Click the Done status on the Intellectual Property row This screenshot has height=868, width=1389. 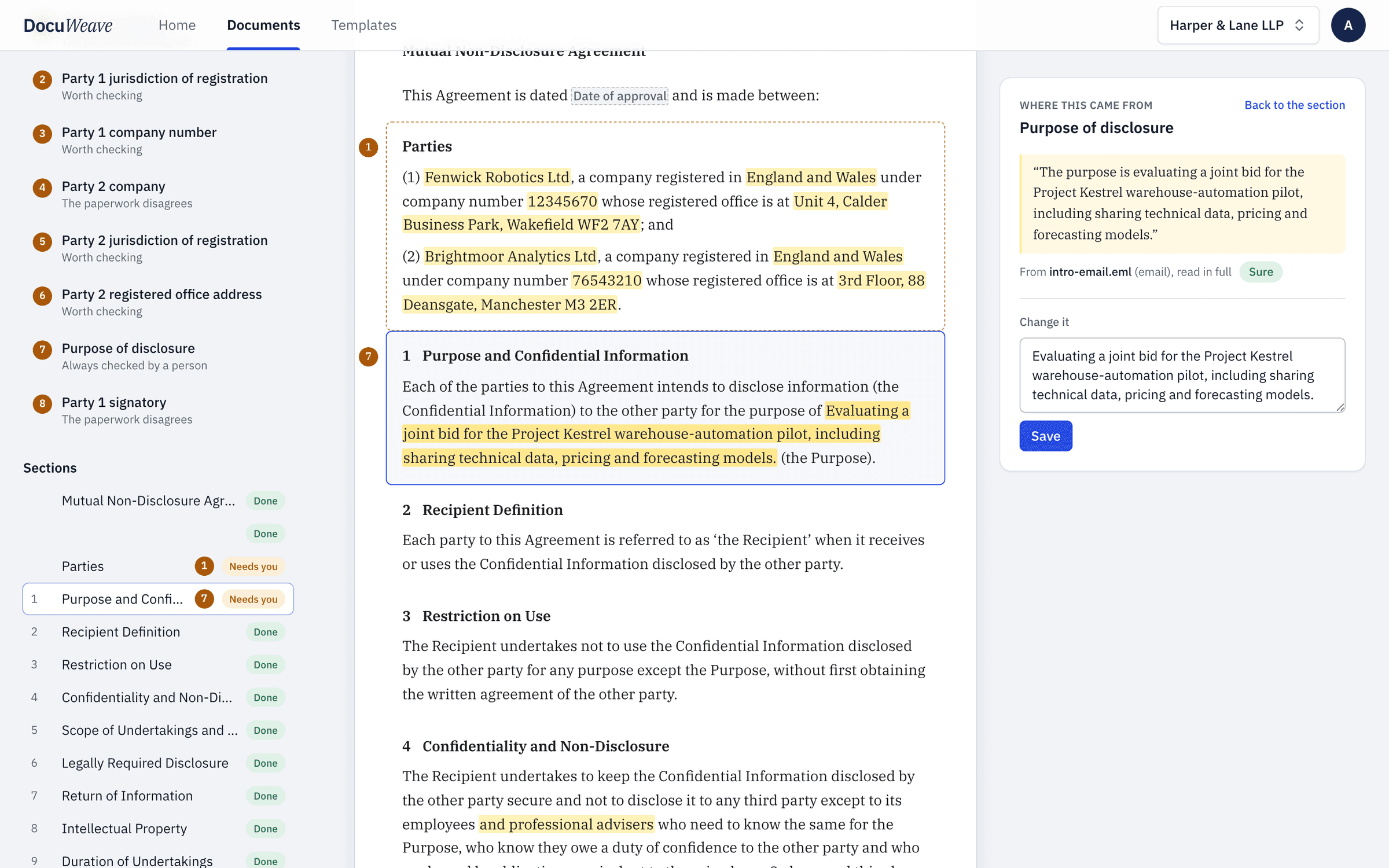tap(265, 829)
